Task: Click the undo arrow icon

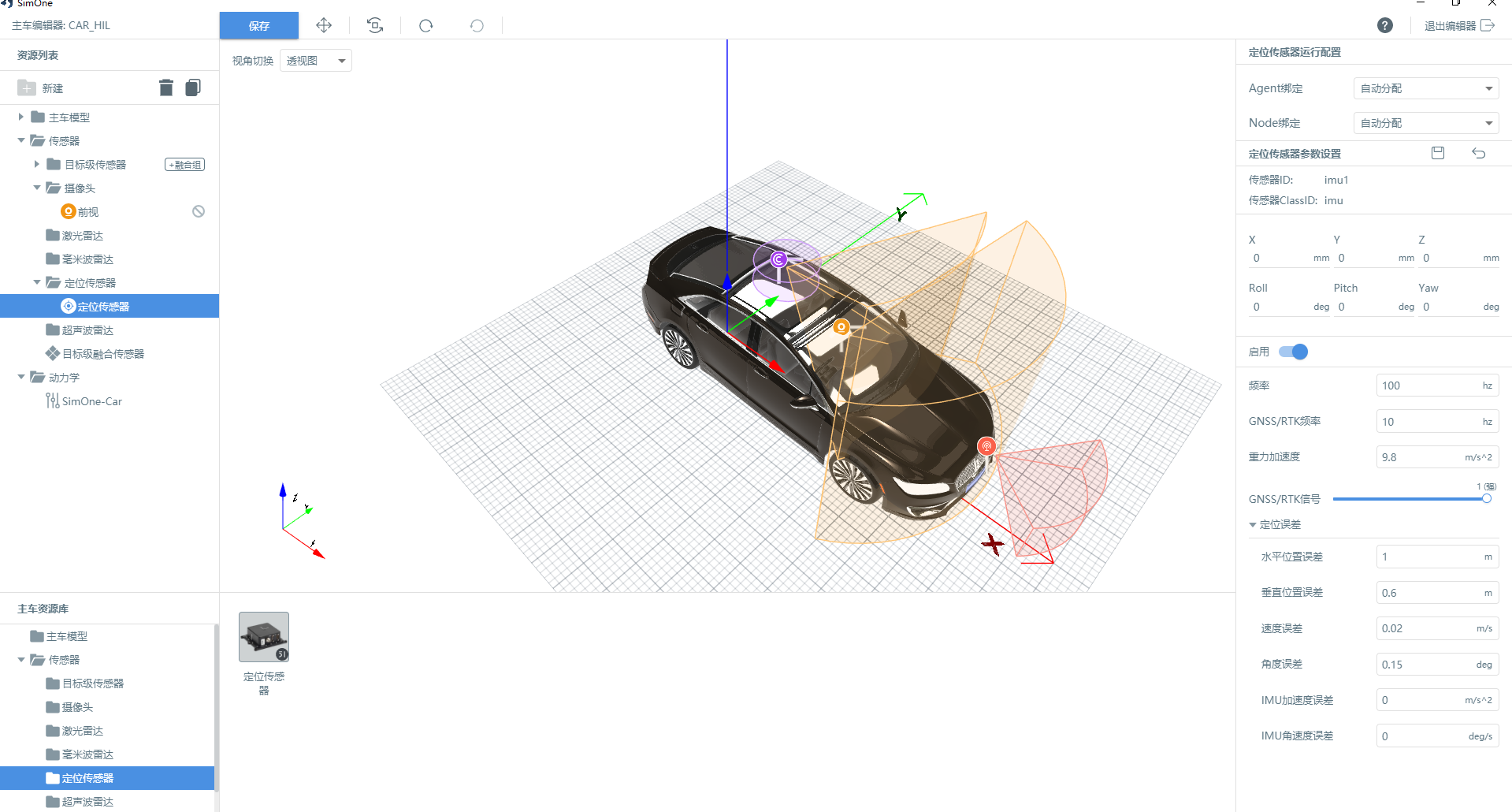Action: click(477, 25)
